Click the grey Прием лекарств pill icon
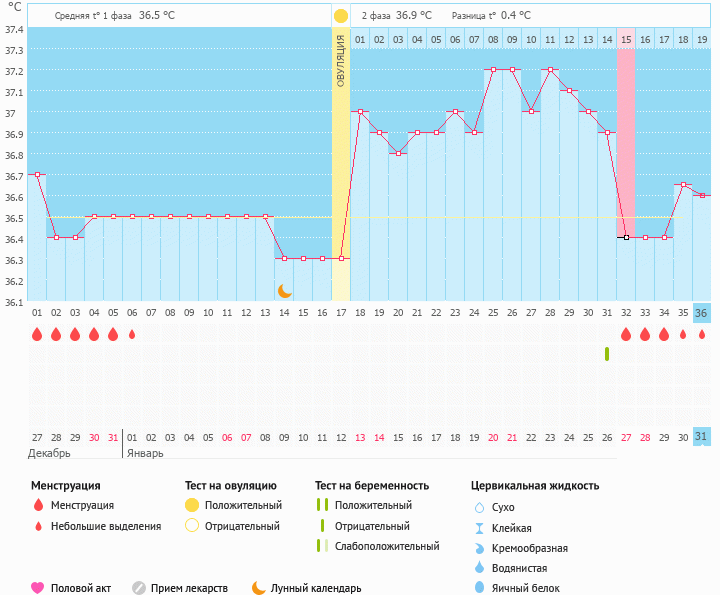The image size is (720, 595). [x=139, y=588]
